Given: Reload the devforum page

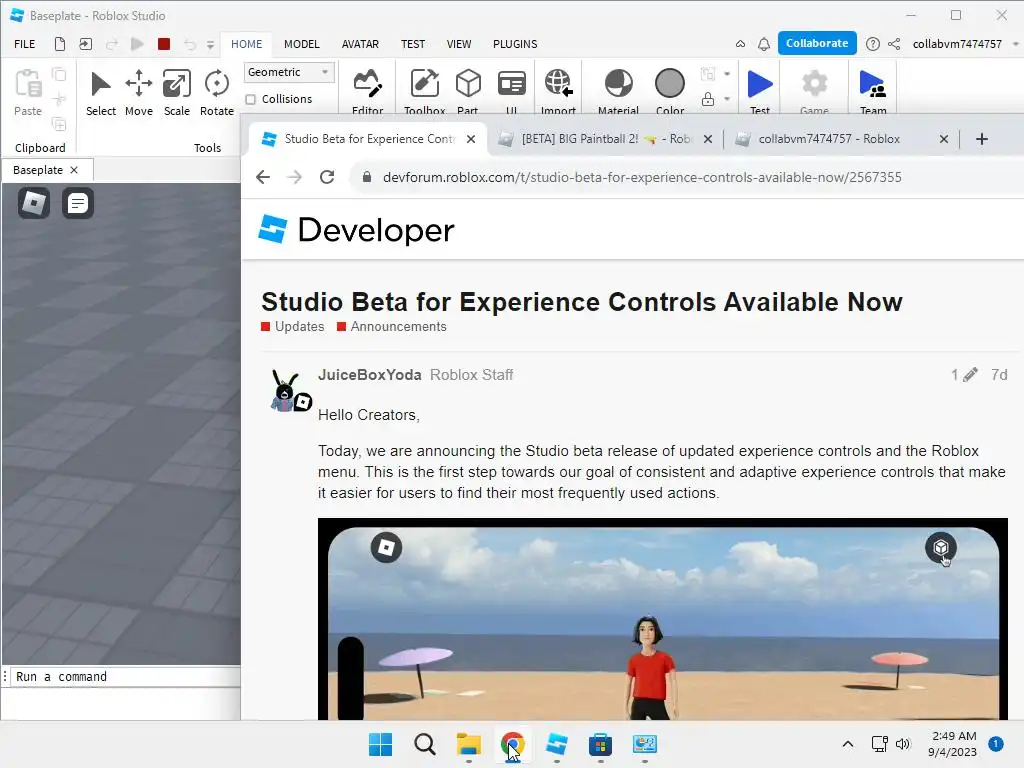Looking at the screenshot, I should click(327, 177).
